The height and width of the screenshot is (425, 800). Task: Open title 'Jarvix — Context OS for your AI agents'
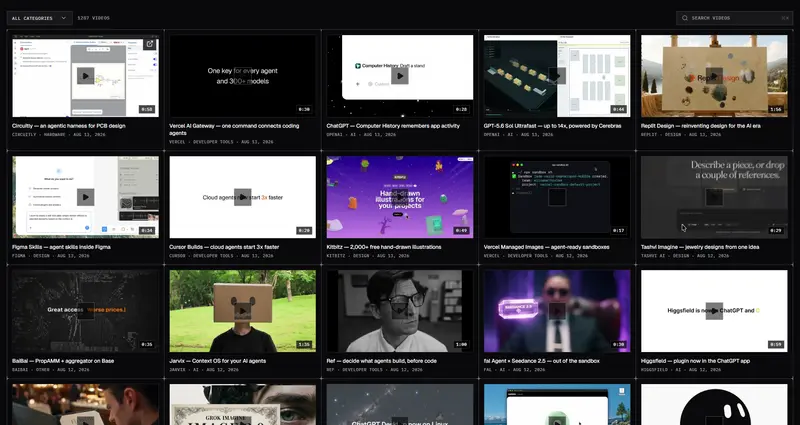pos(217,361)
